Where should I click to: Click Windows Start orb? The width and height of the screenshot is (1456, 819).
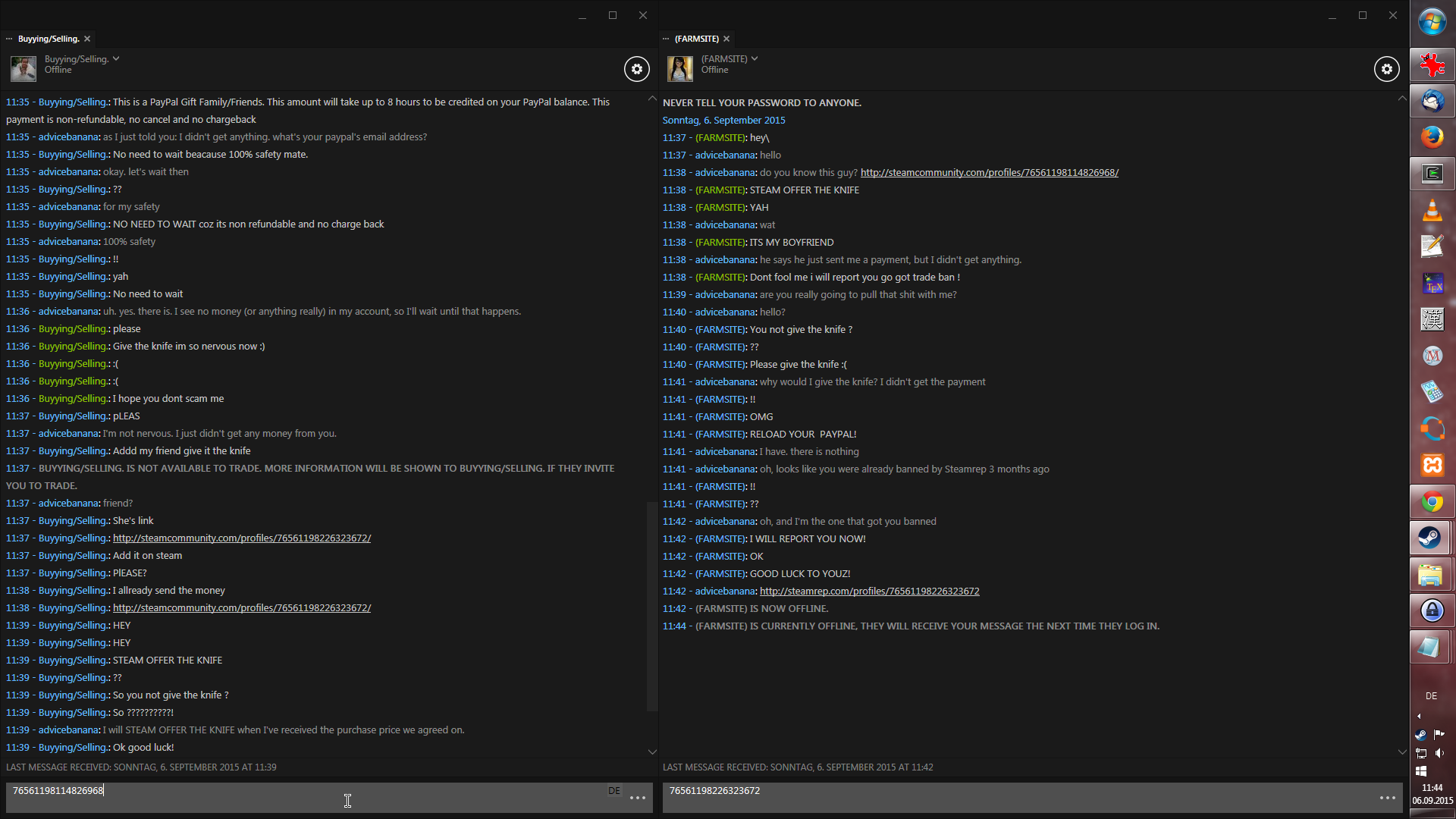click(1432, 22)
